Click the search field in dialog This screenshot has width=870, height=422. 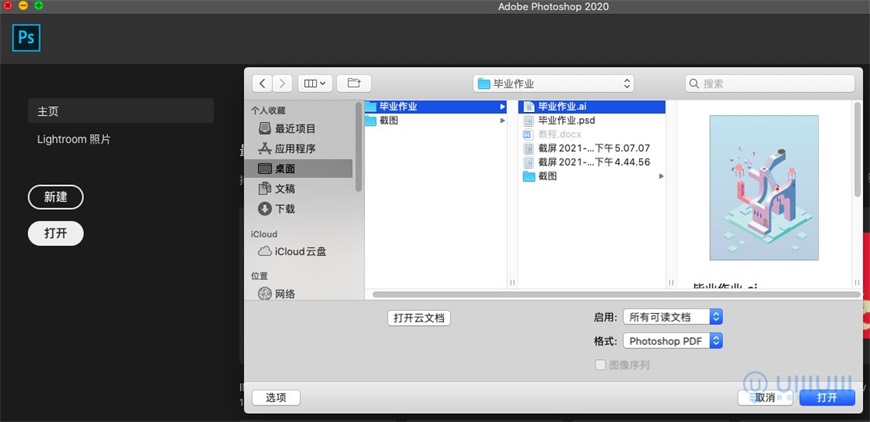point(770,84)
